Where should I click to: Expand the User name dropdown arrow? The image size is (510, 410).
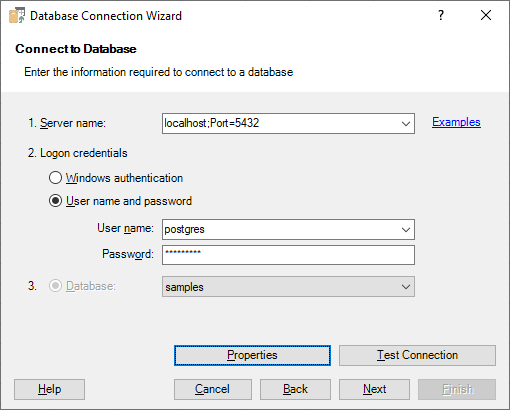(406, 229)
